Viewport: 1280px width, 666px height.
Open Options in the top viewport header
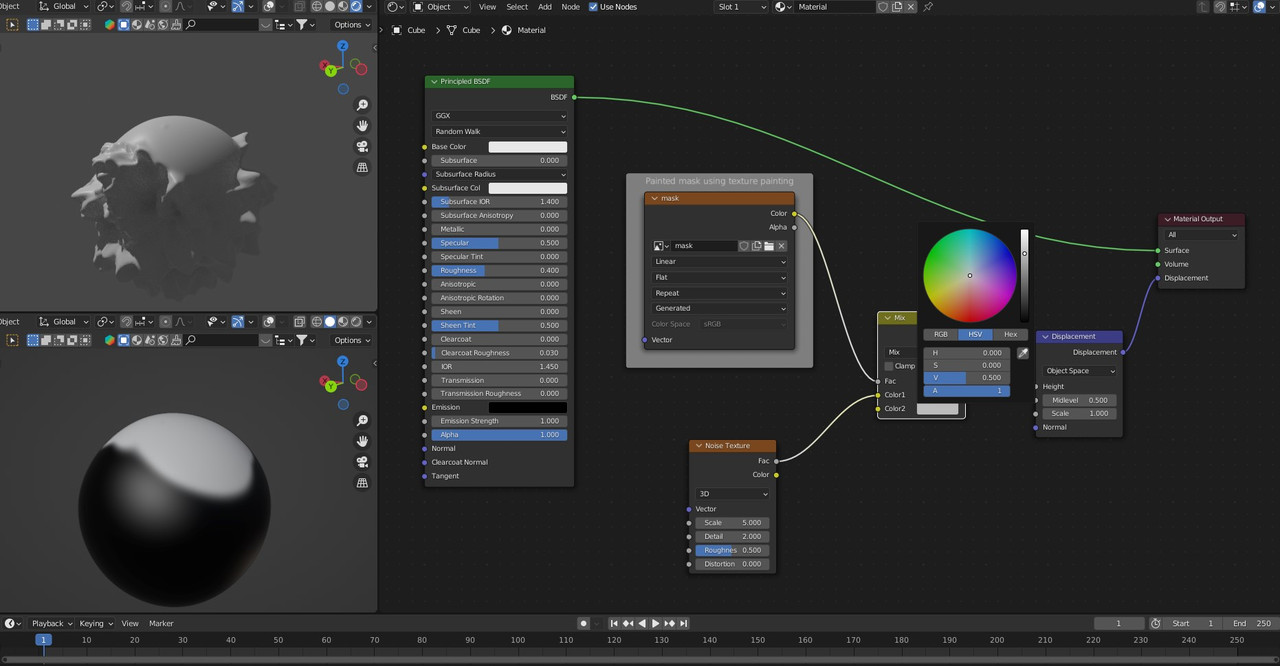pos(351,25)
